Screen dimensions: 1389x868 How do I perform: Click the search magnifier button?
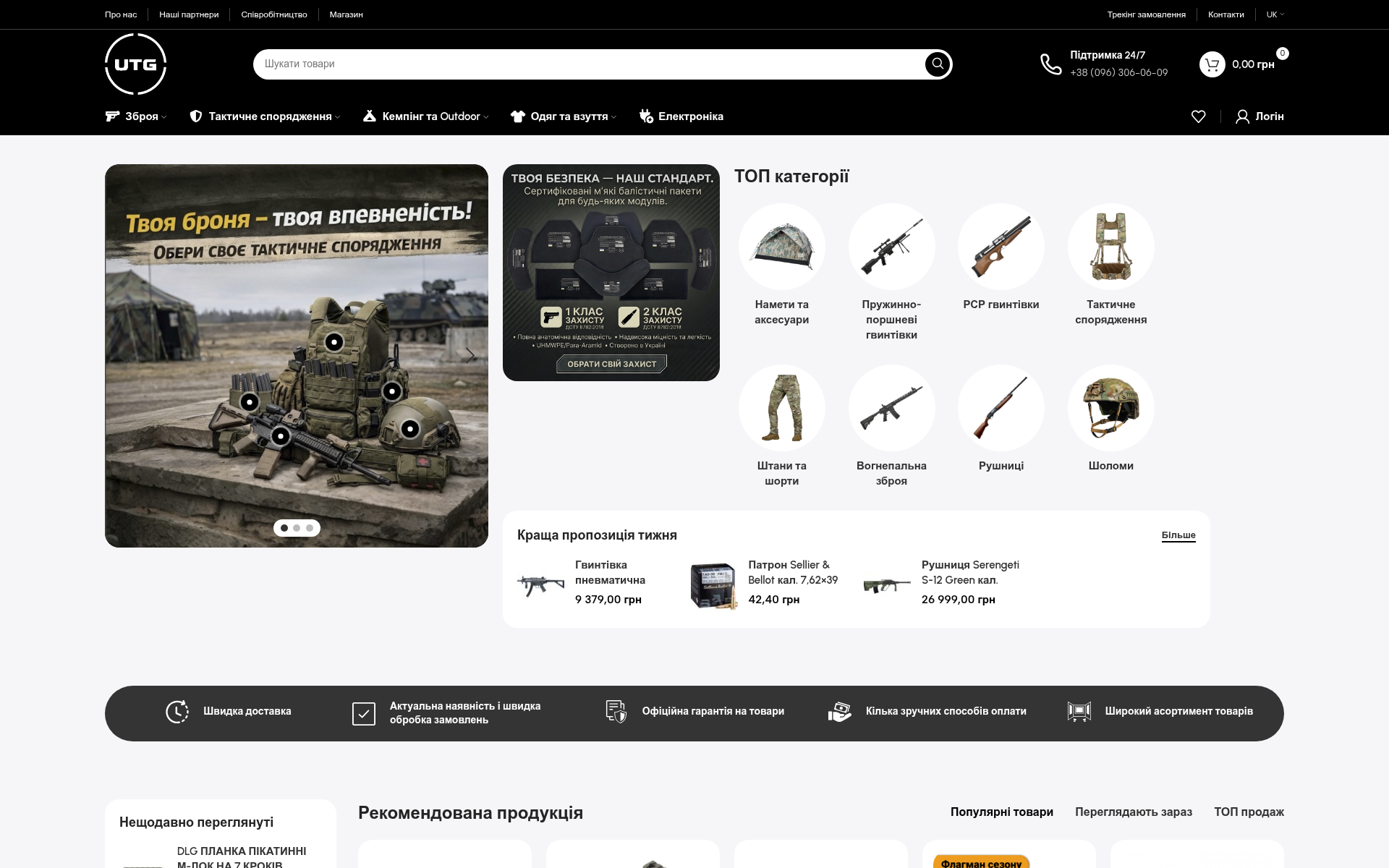click(938, 64)
